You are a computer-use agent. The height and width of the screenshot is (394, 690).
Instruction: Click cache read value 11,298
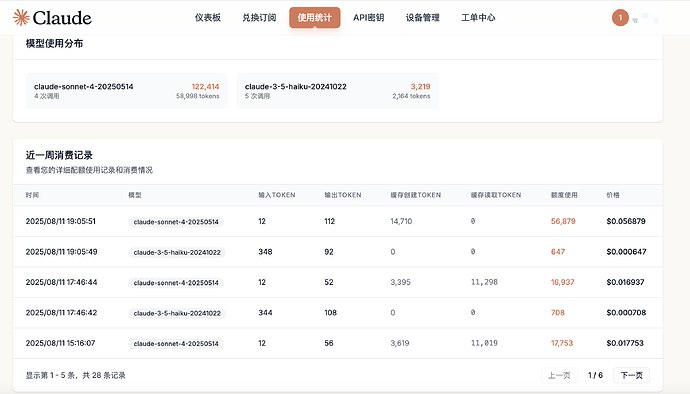pyautogui.click(x=484, y=282)
